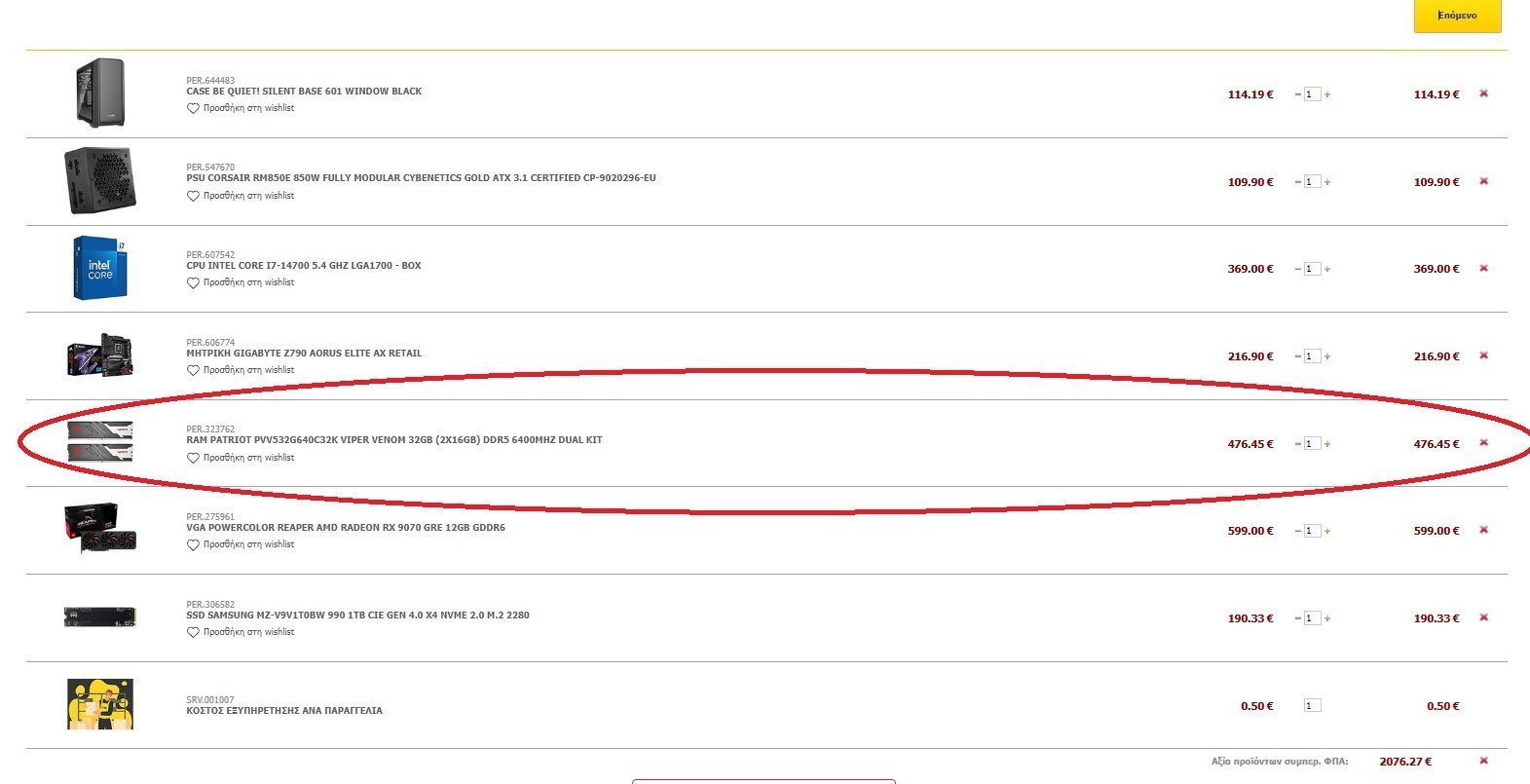Open the Samsung 990 SSD thumbnail
Screen dimensions: 1530x784
100,617
